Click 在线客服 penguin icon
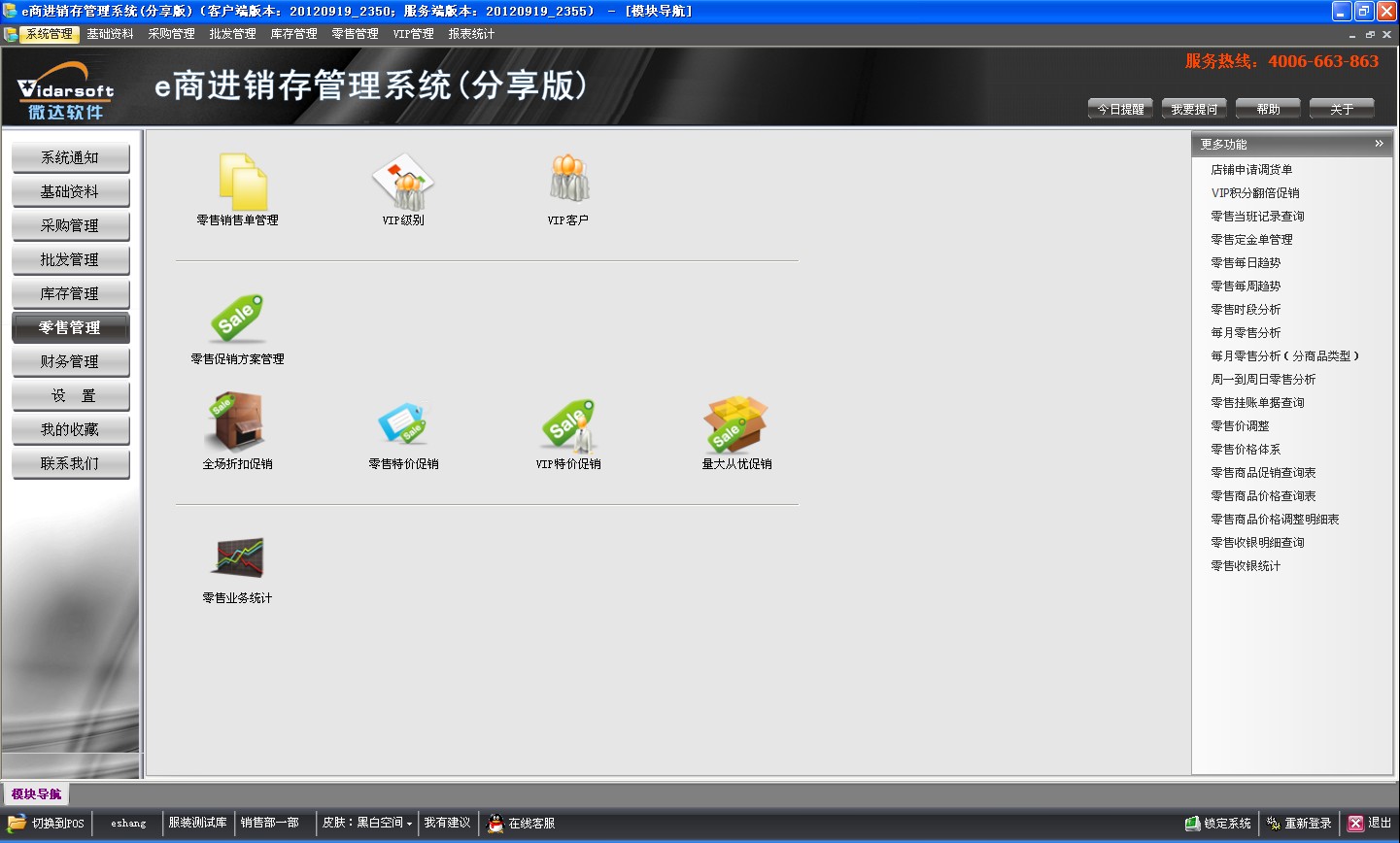1400x843 pixels. pos(495,824)
